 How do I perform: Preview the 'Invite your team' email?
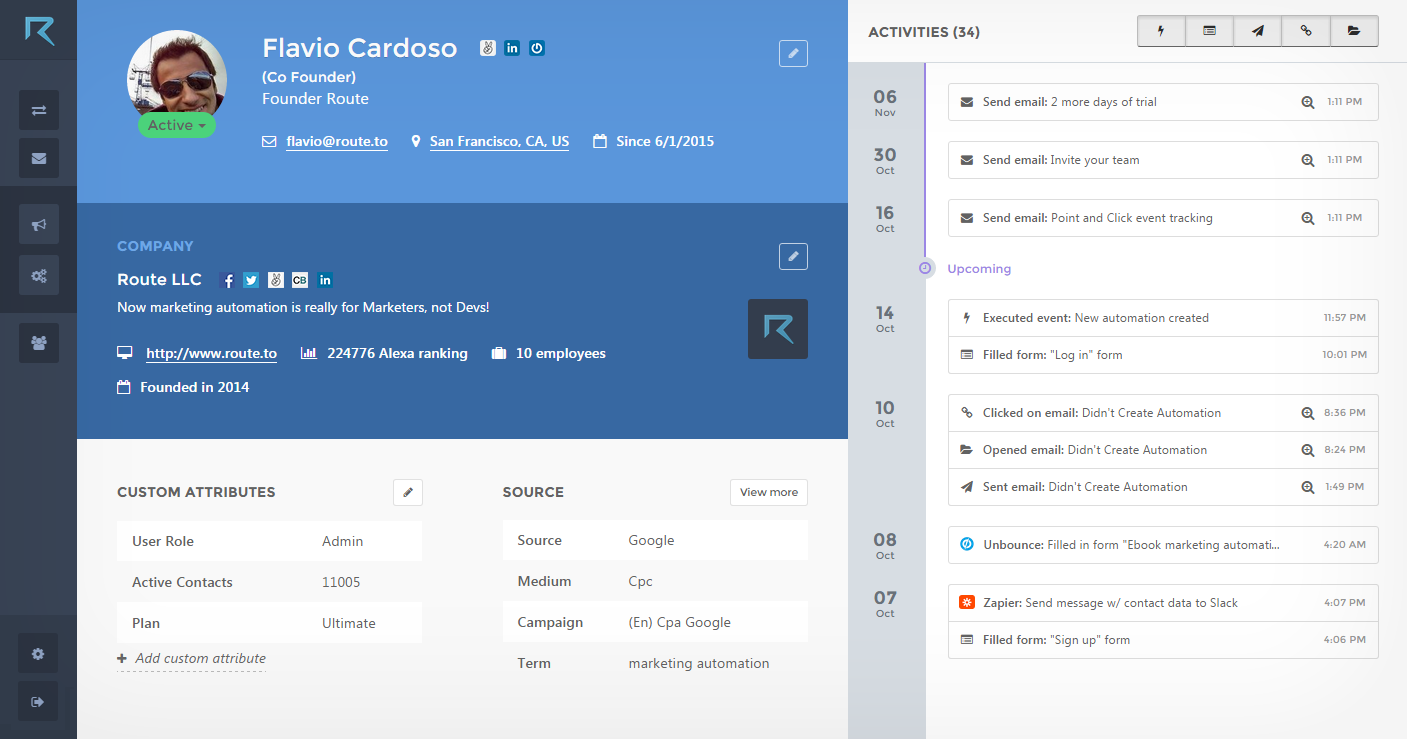pos(1307,160)
